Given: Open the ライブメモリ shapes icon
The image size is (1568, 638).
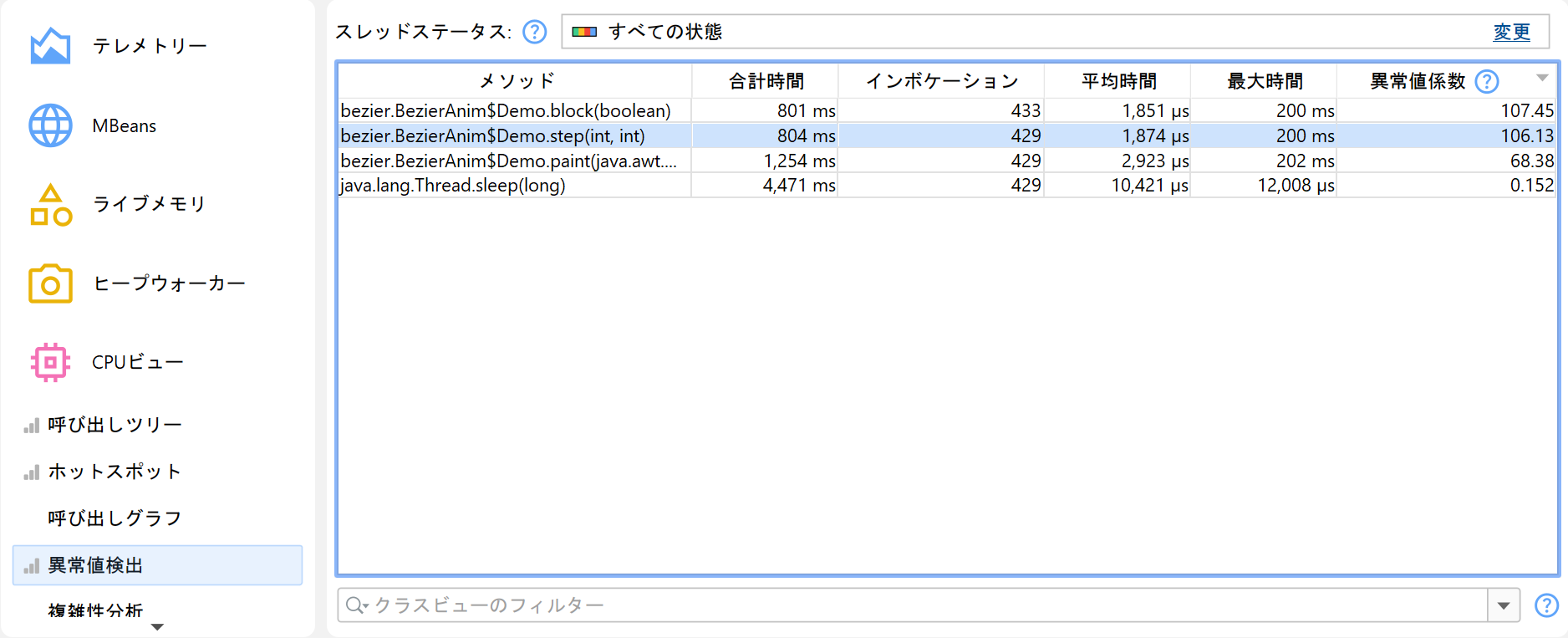Looking at the screenshot, I should tap(50, 205).
